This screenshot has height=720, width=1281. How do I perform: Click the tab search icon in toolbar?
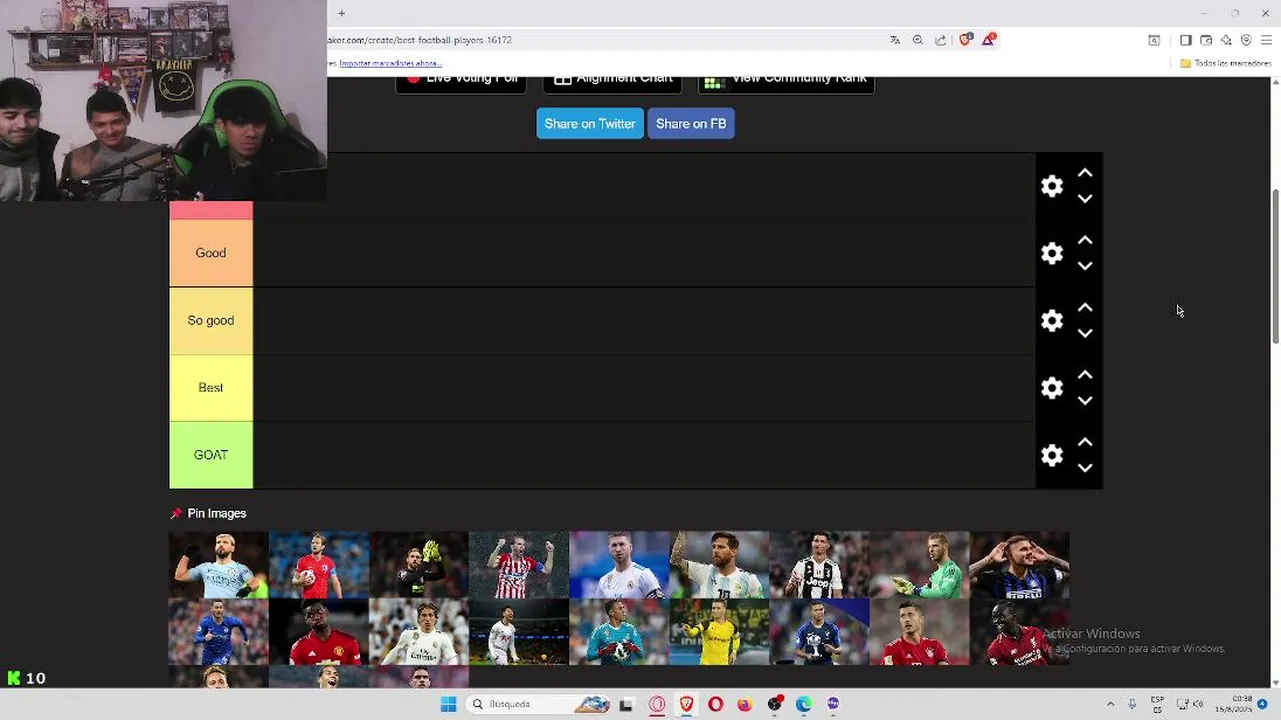point(1154,40)
